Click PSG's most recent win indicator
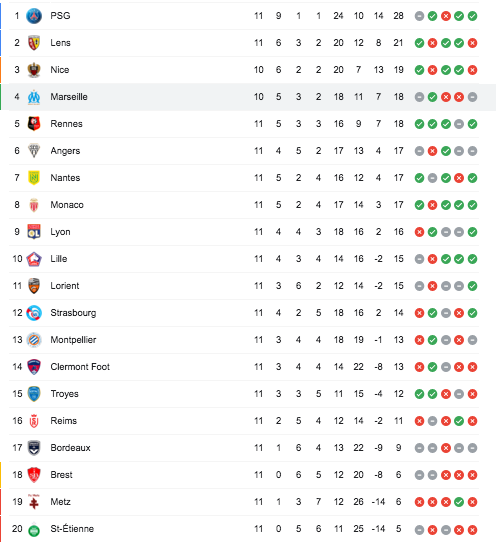This screenshot has width=496, height=548. pyautogui.click(x=473, y=16)
